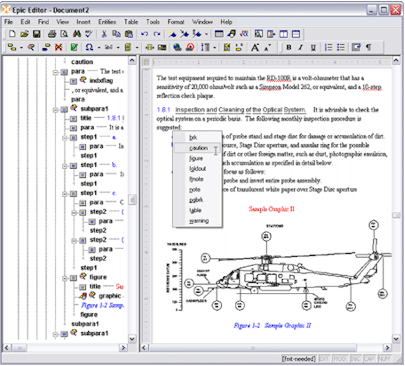Image resolution: width=405 pixels, height=366 pixels.
Task: Collapse the subpara1 node above title 1.8.1
Action: pyautogui.click(x=56, y=109)
